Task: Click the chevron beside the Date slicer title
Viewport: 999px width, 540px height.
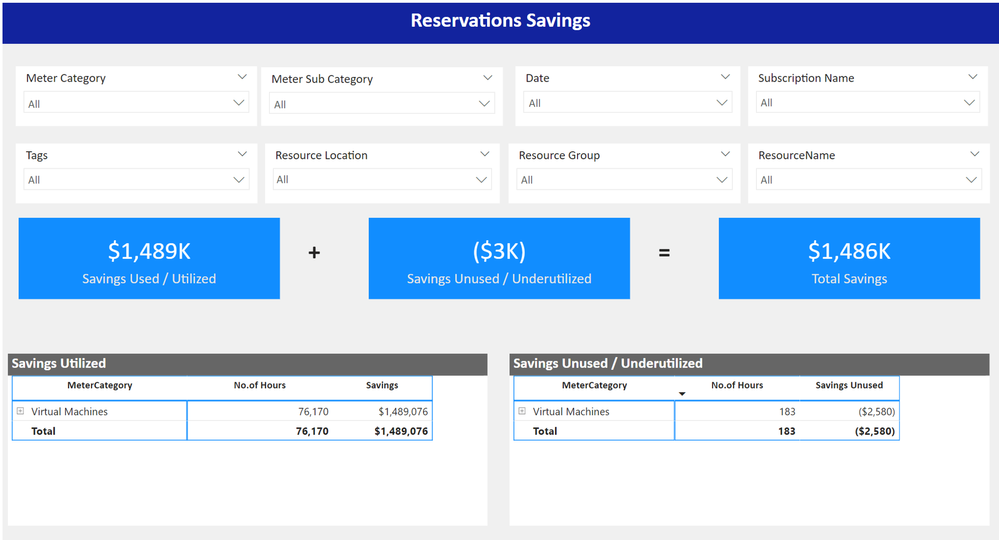Action: coord(725,76)
